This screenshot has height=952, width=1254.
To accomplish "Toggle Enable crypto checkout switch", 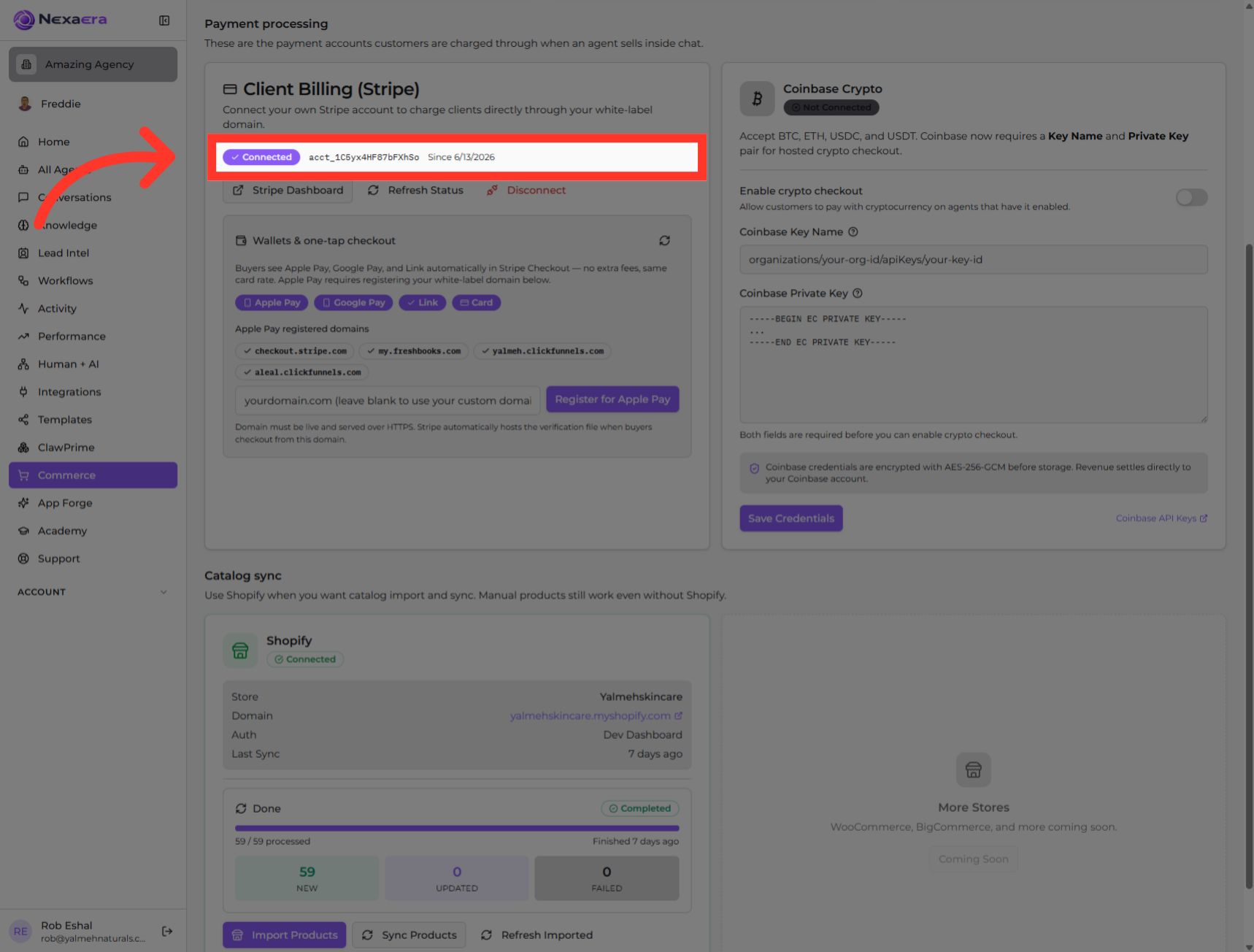I will pos(1191,197).
